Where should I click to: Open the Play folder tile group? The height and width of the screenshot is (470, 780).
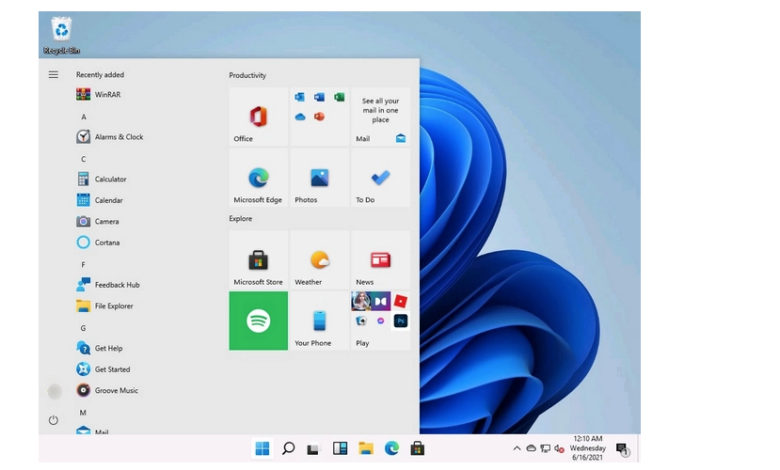380,321
